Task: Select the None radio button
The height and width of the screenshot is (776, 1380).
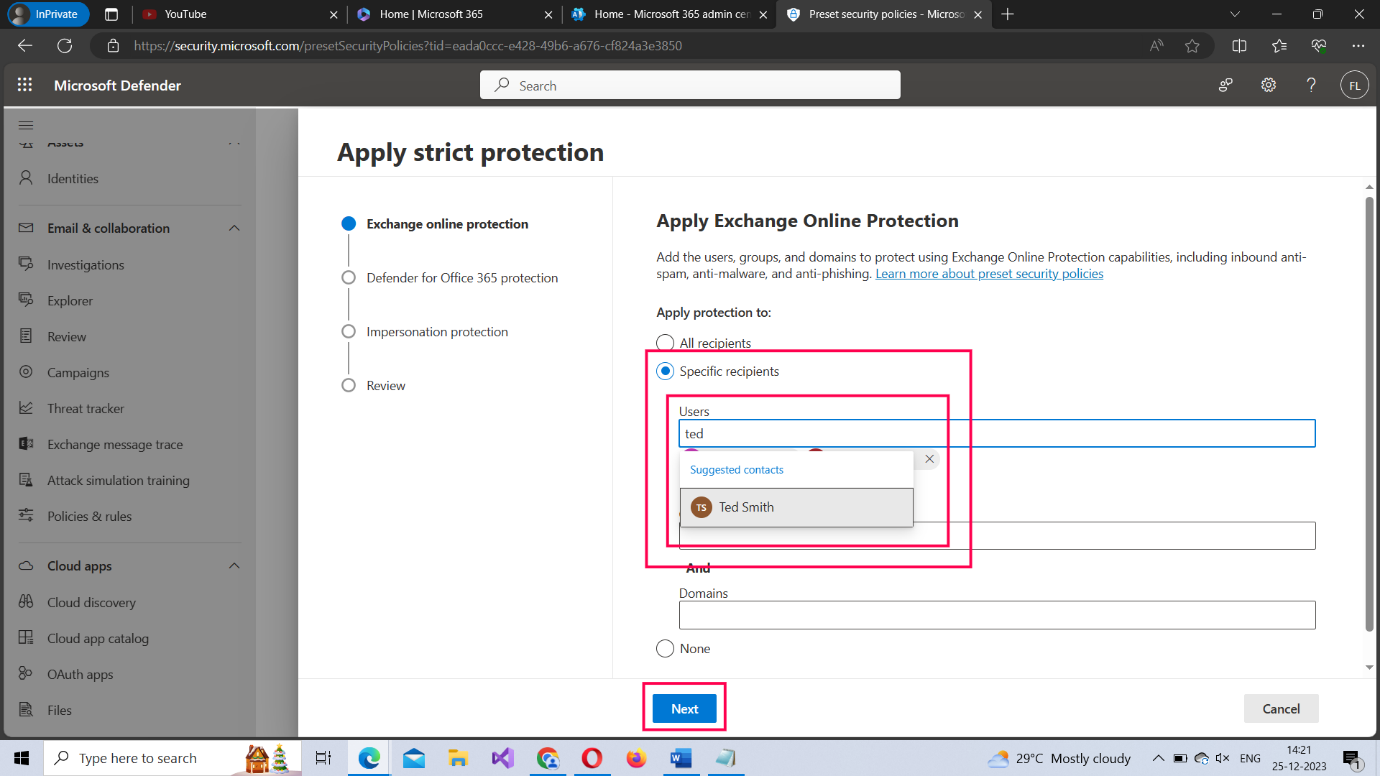Action: [665, 649]
